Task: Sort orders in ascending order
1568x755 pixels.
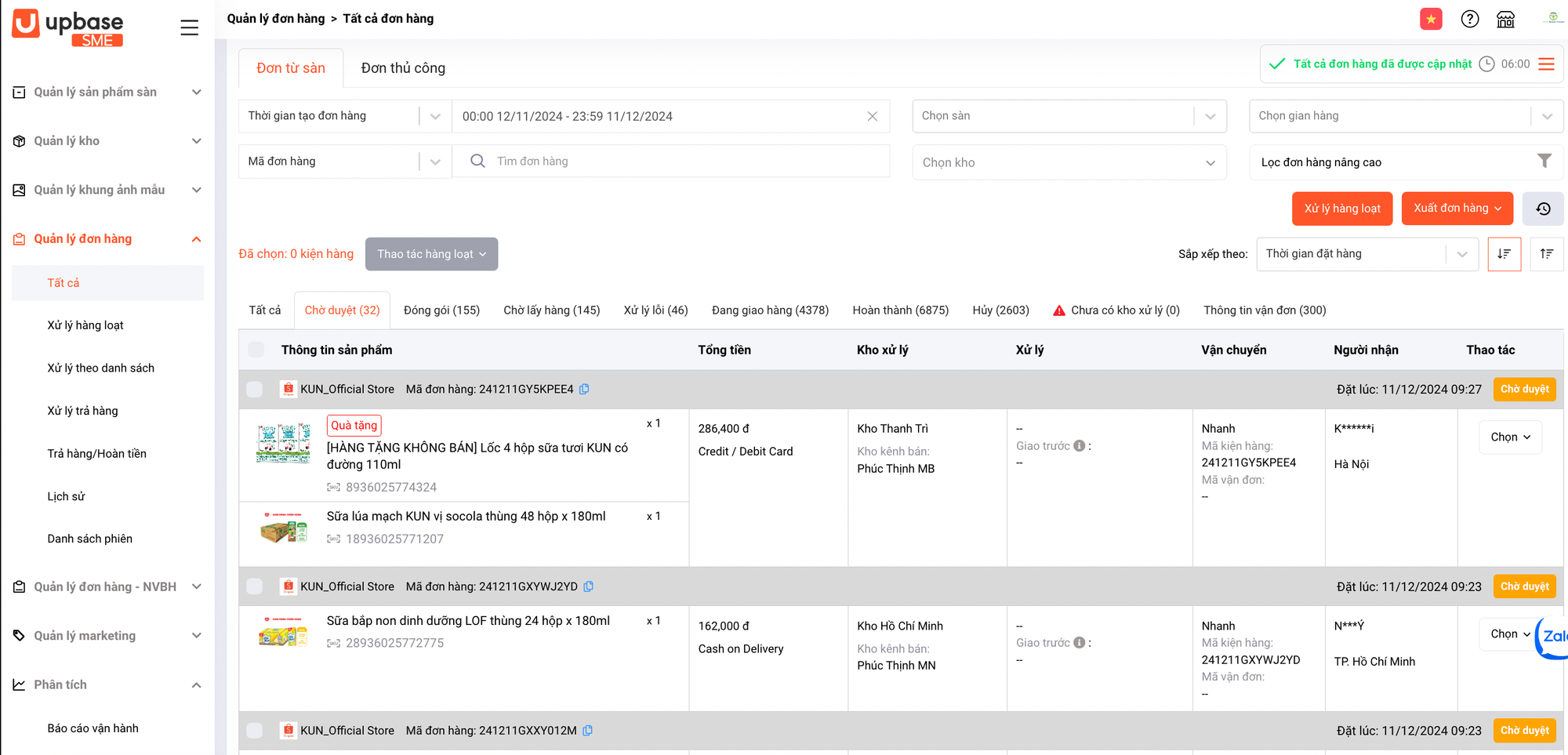Action: tap(1546, 254)
